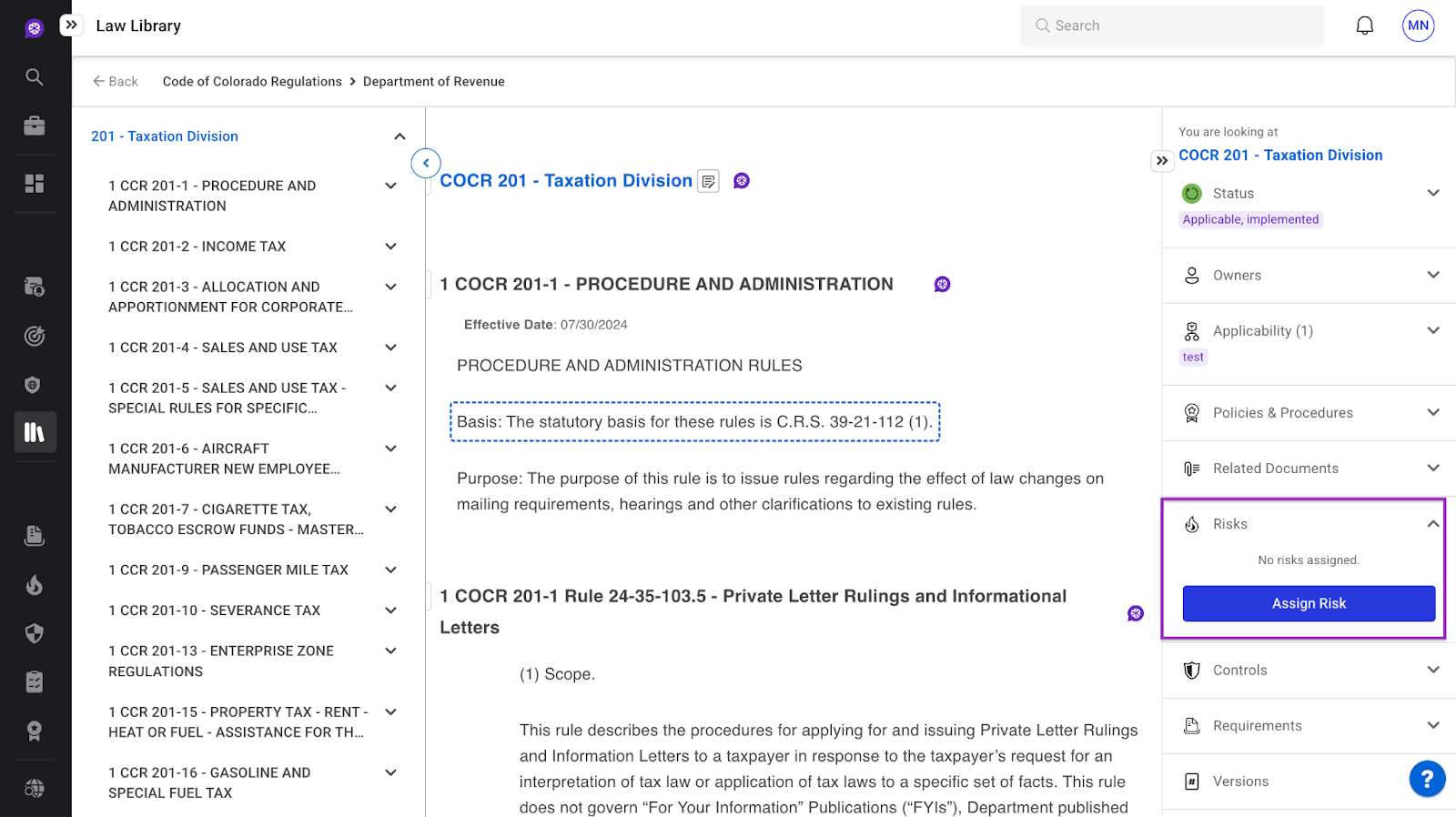Click purple AI icon next to Procedure and Administration heading
The image size is (1456, 817).
942,285
